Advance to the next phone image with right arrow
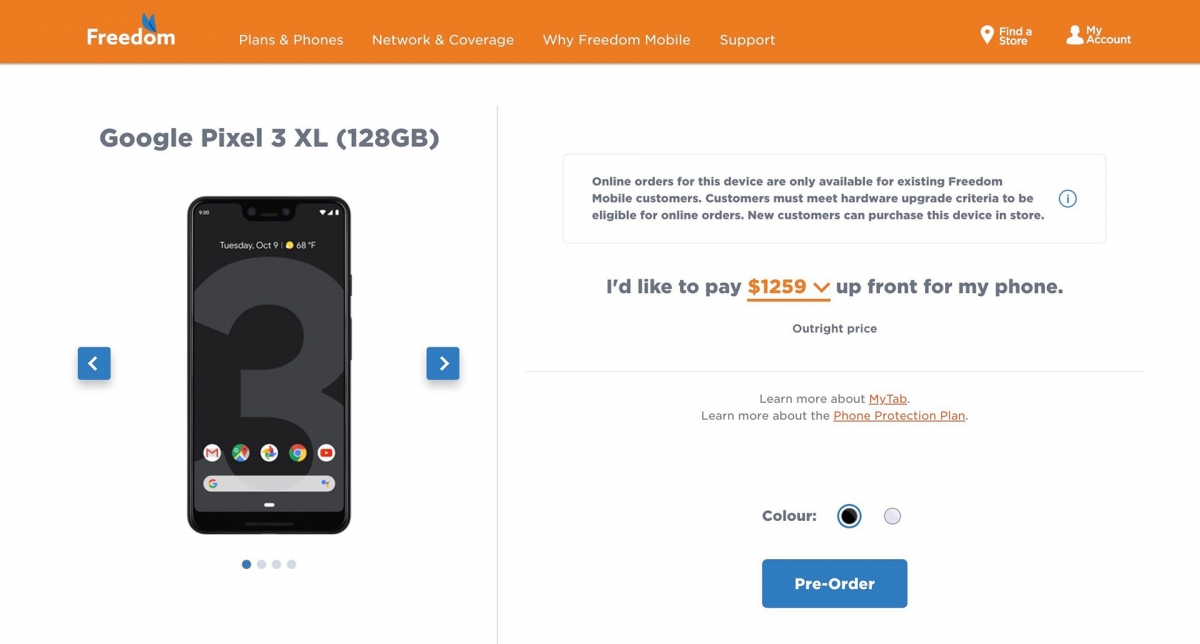The height and width of the screenshot is (644, 1200). [x=443, y=363]
